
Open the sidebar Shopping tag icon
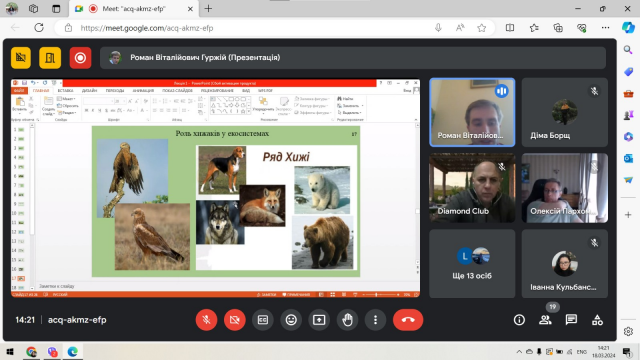[x=628, y=72]
